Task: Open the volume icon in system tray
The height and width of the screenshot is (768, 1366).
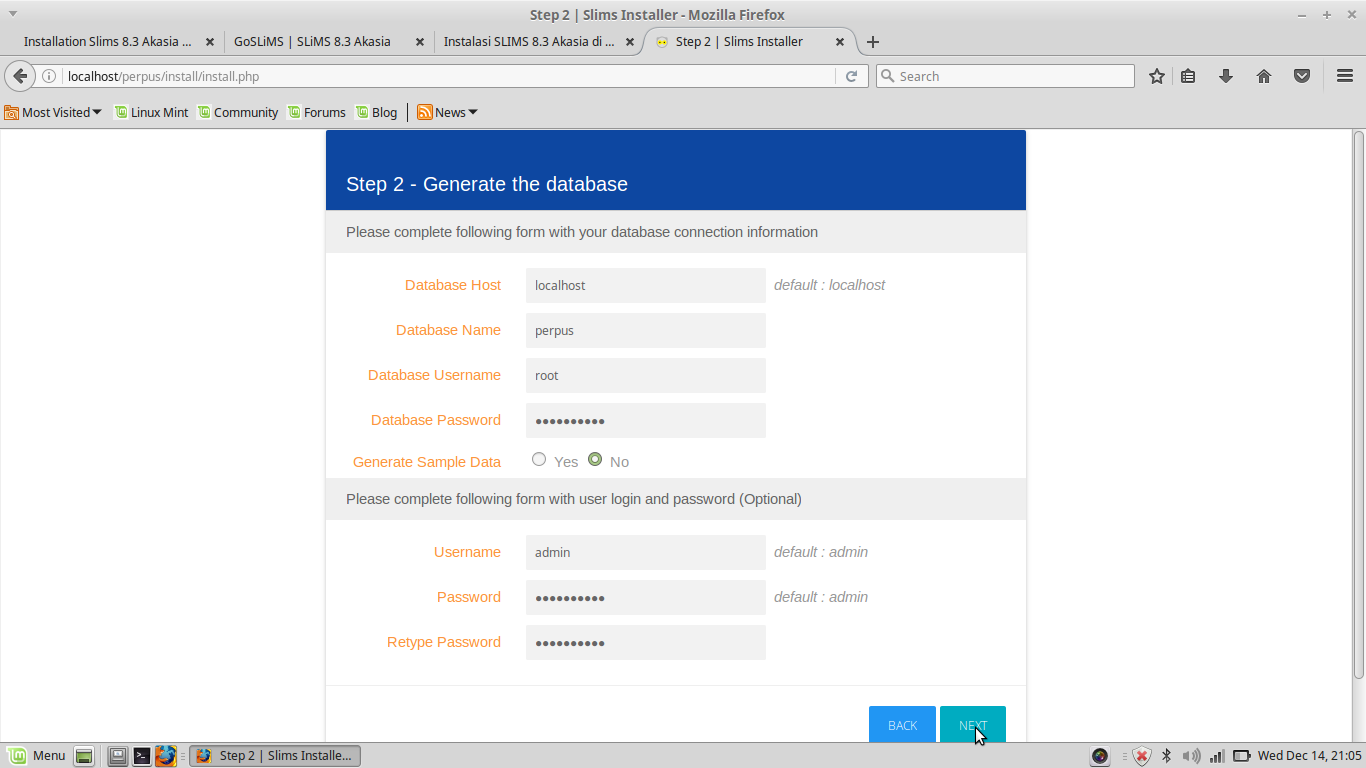Action: (x=1192, y=756)
